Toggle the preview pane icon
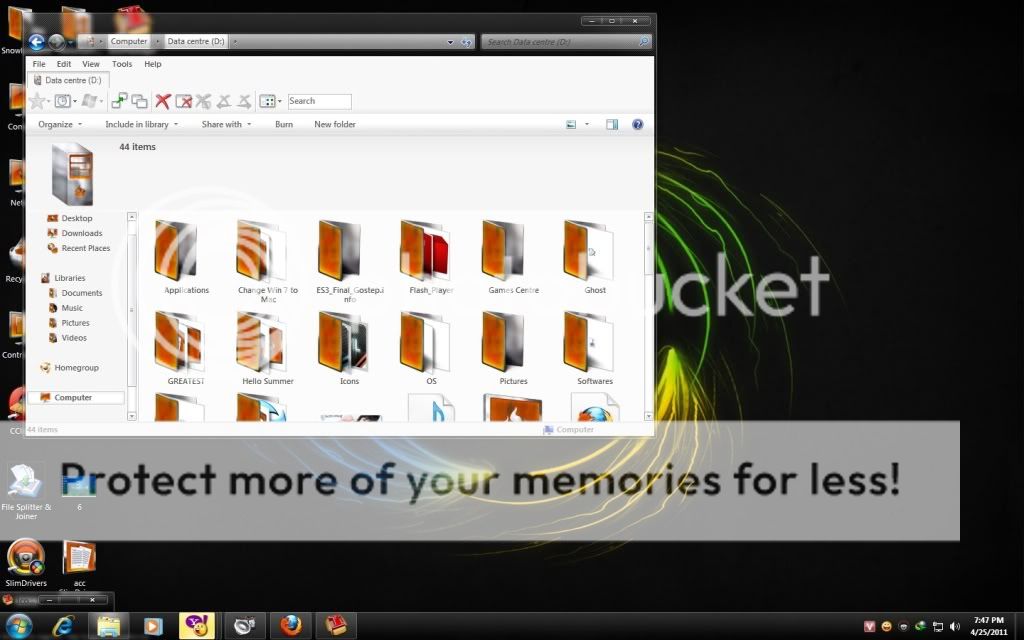Screen dimensions: 1024x640 (x=612, y=124)
